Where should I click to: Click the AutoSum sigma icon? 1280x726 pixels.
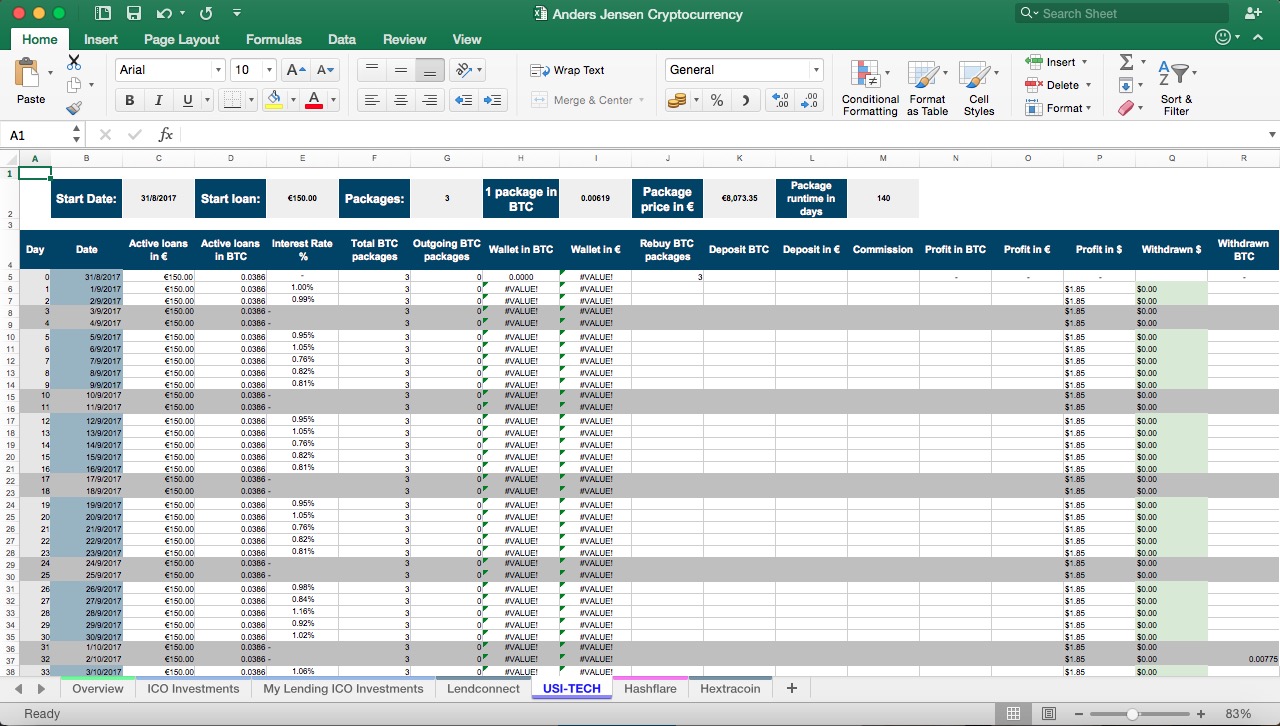[x=1126, y=62]
